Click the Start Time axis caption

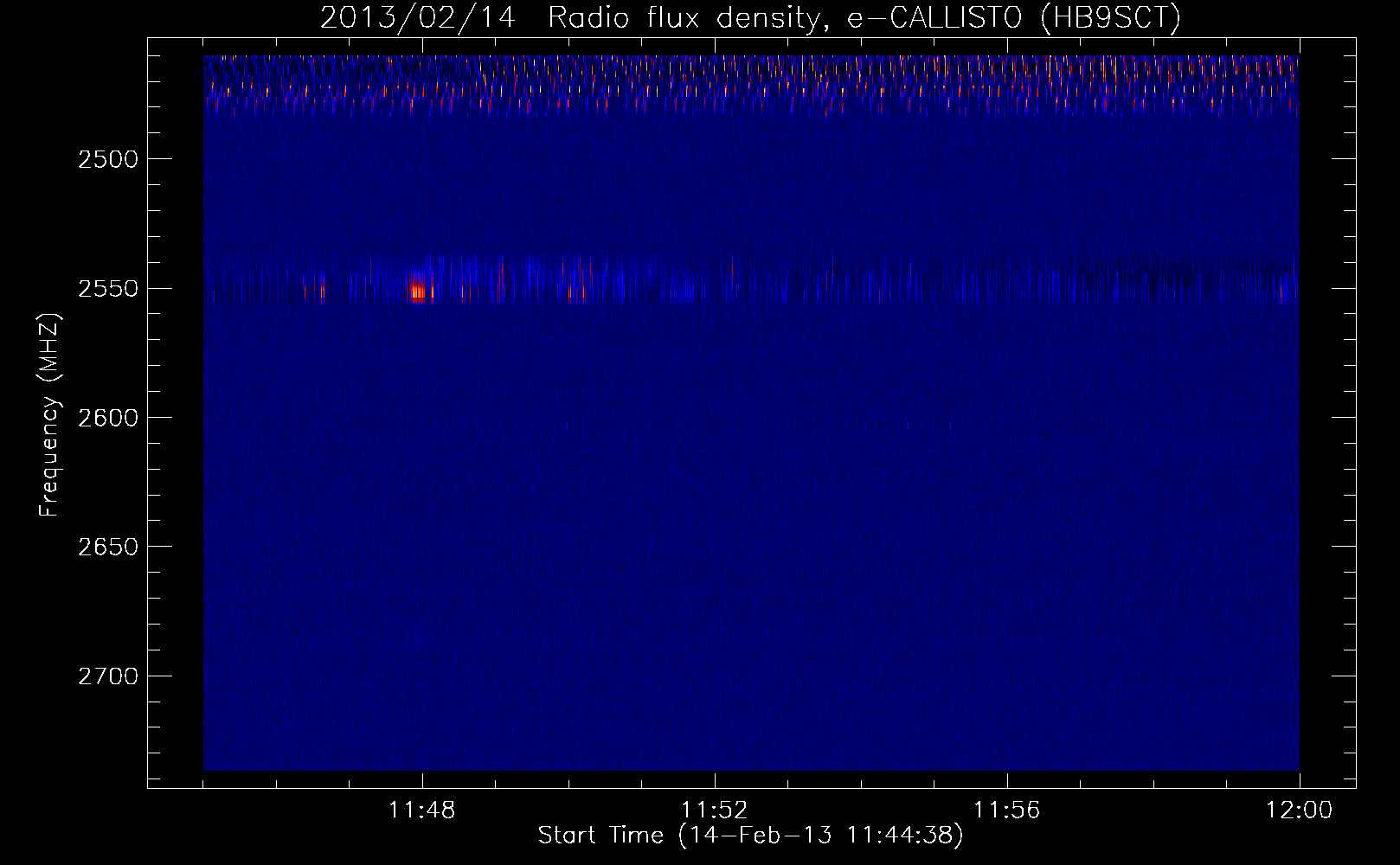click(750, 836)
